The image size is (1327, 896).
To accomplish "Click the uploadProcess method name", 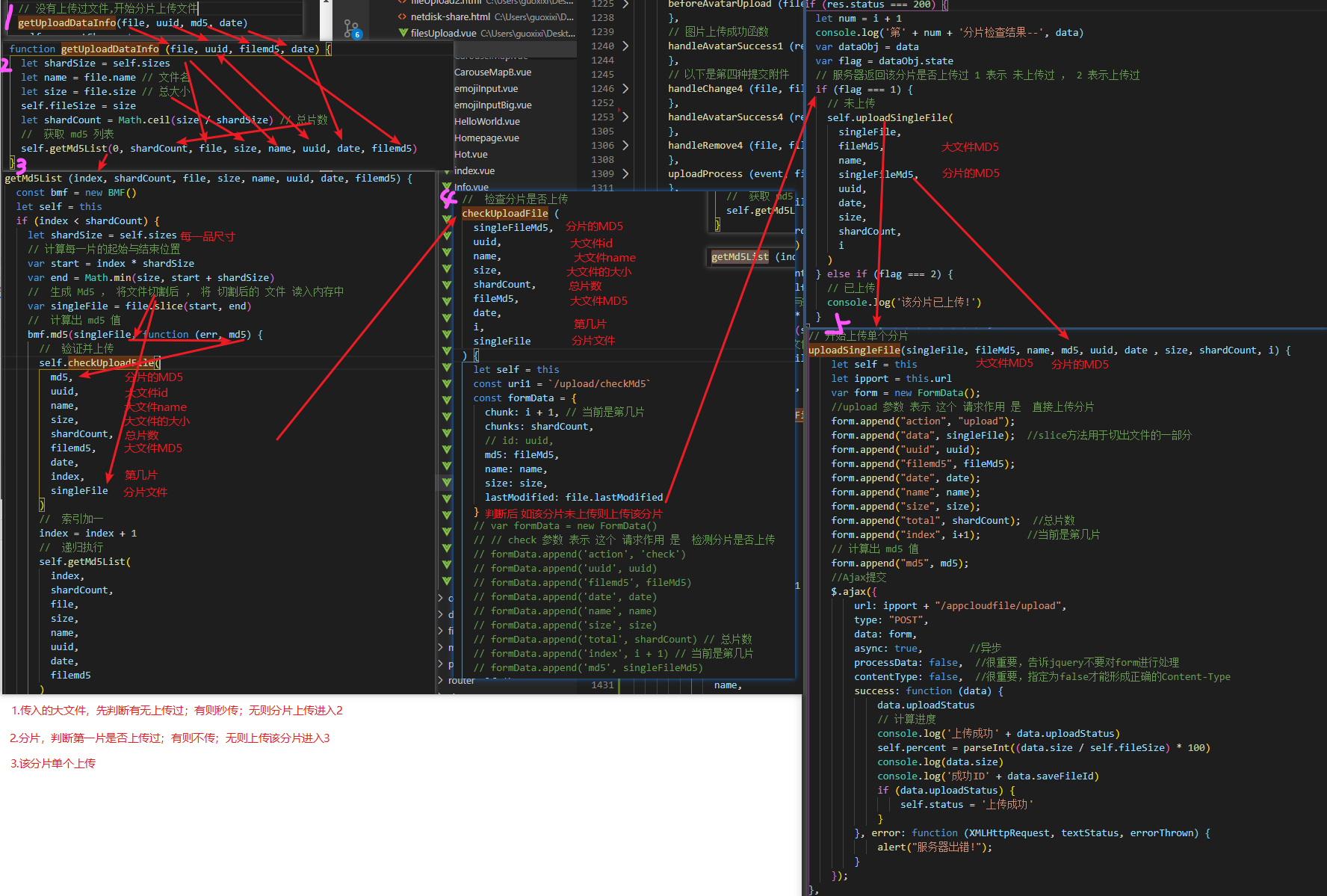I will [705, 173].
